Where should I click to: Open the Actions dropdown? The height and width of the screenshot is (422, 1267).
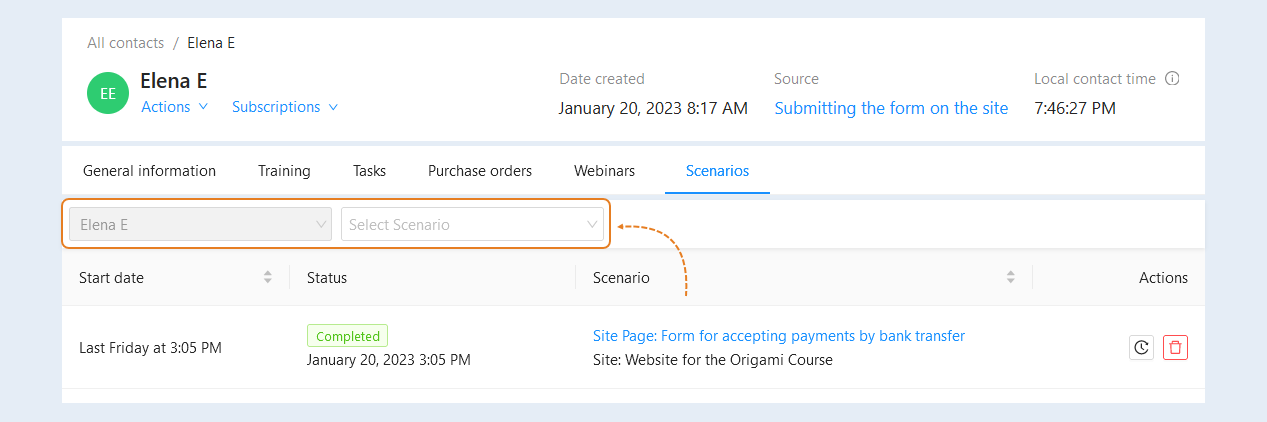pos(175,107)
